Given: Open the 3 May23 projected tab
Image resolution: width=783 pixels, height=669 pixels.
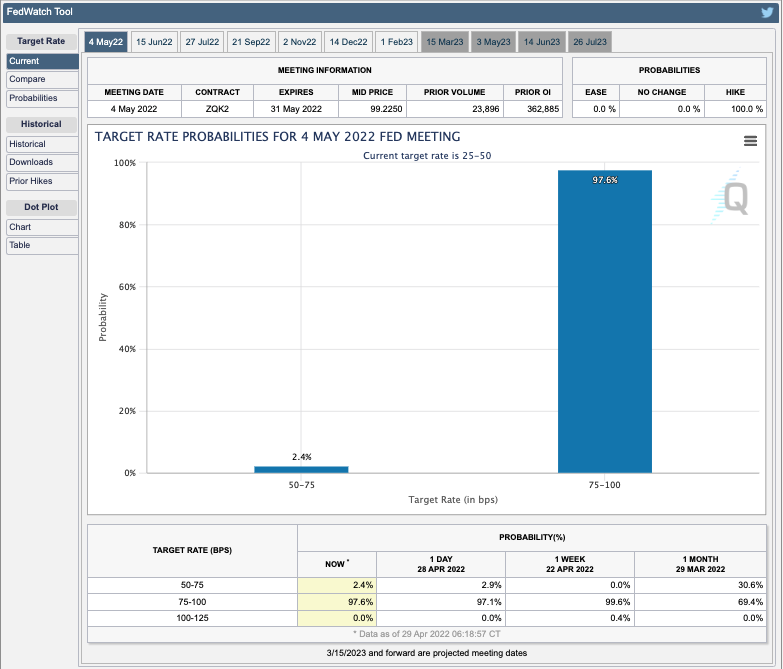Looking at the screenshot, I should point(493,42).
